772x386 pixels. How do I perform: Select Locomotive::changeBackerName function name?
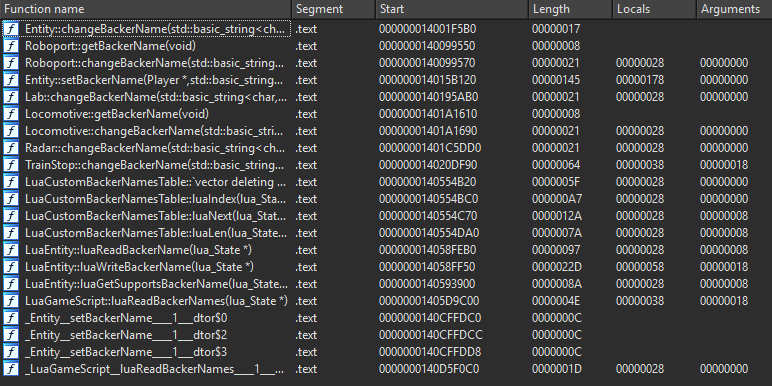(x=155, y=131)
